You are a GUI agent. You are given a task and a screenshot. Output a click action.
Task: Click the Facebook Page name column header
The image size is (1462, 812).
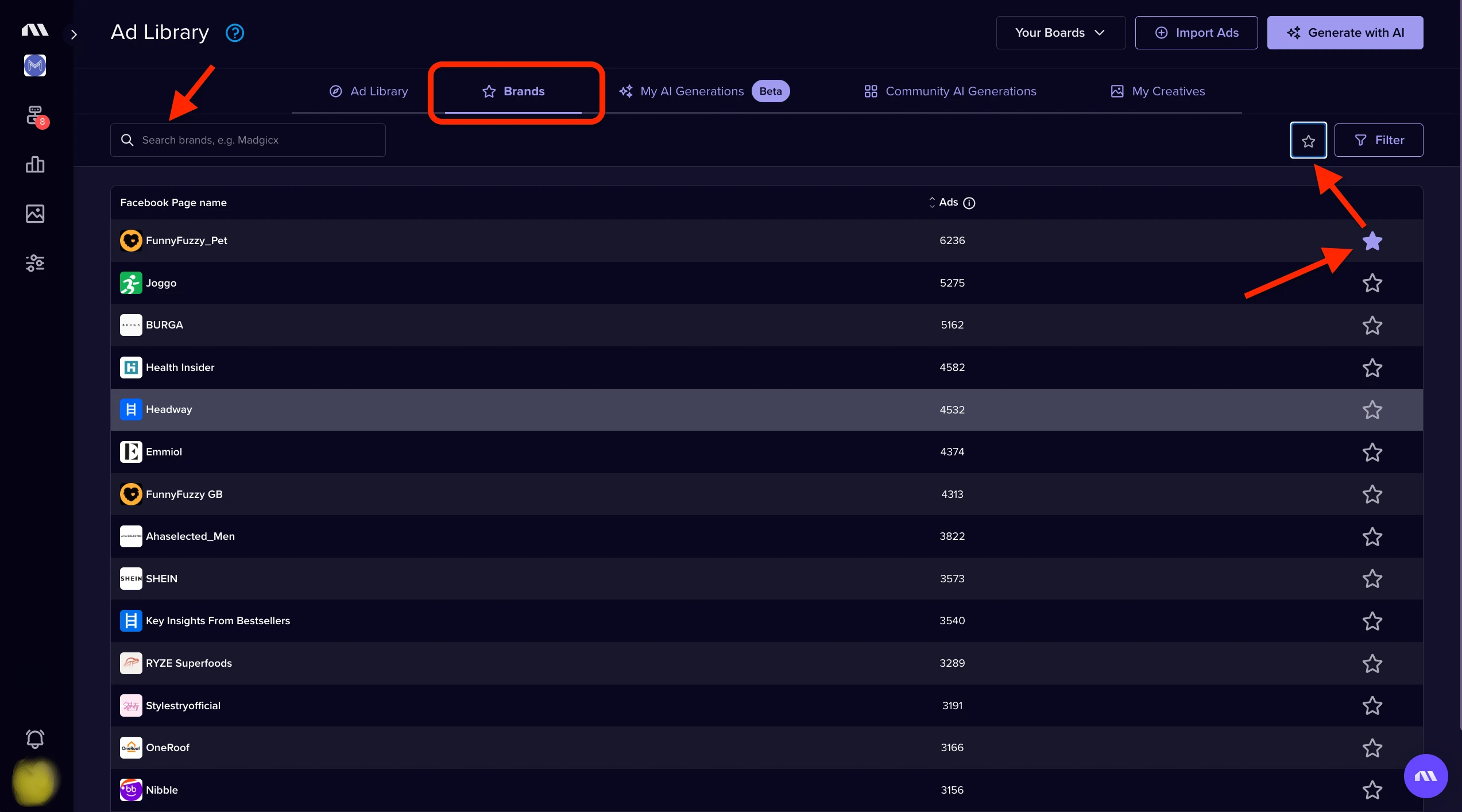pyautogui.click(x=173, y=203)
